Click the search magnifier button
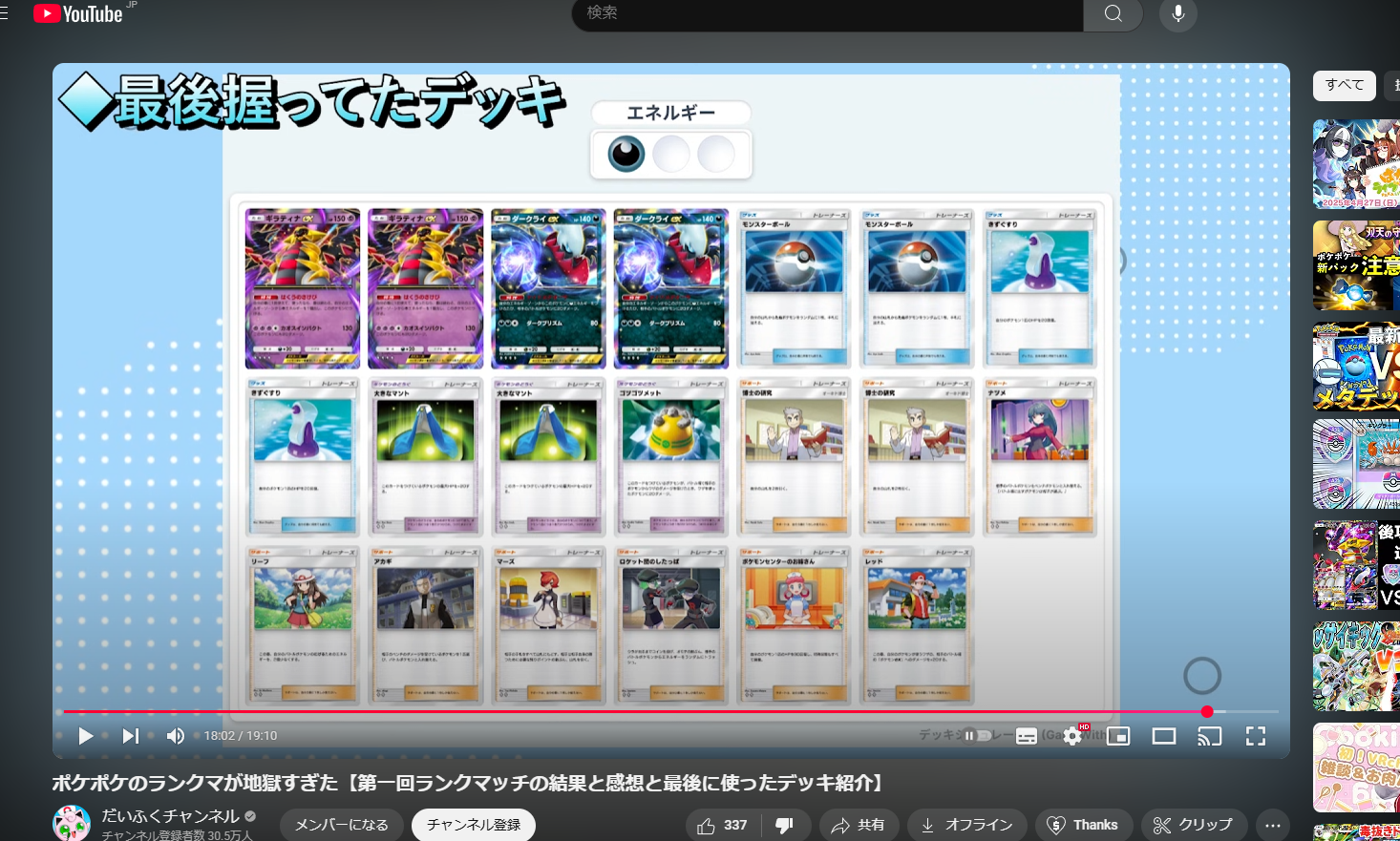This screenshot has width=1400, height=841. [x=1113, y=13]
